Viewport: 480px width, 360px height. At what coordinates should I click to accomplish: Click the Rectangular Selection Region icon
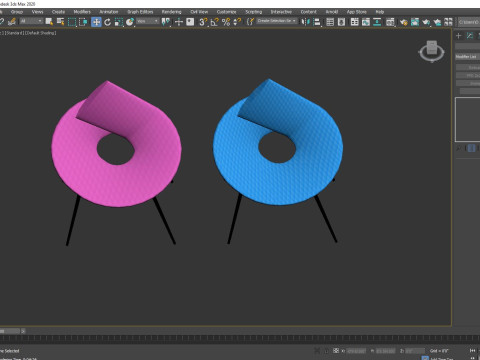(72, 22)
